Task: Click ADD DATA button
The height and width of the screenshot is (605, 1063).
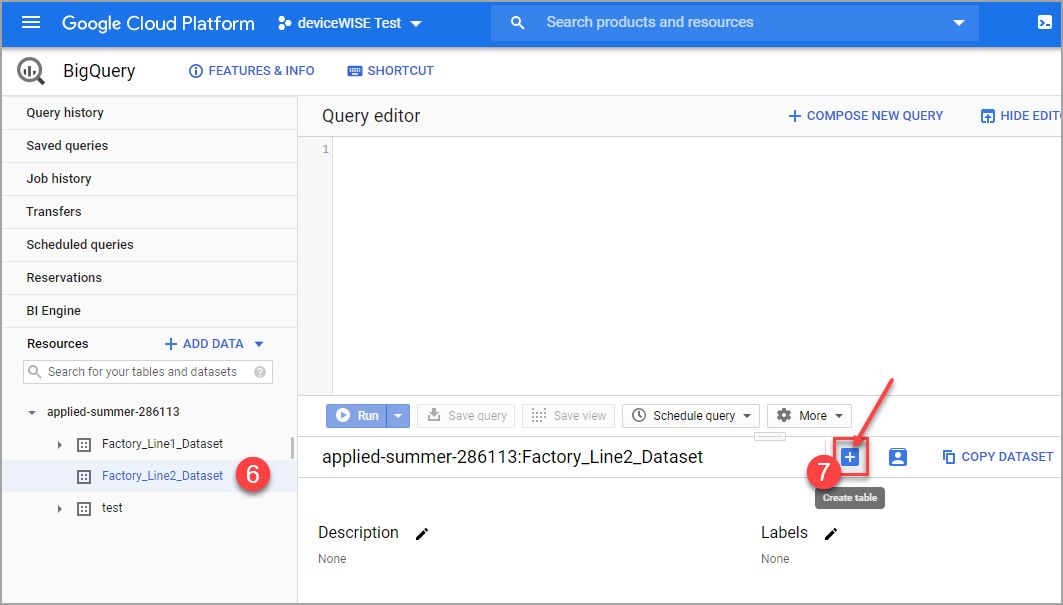Action: 204,344
